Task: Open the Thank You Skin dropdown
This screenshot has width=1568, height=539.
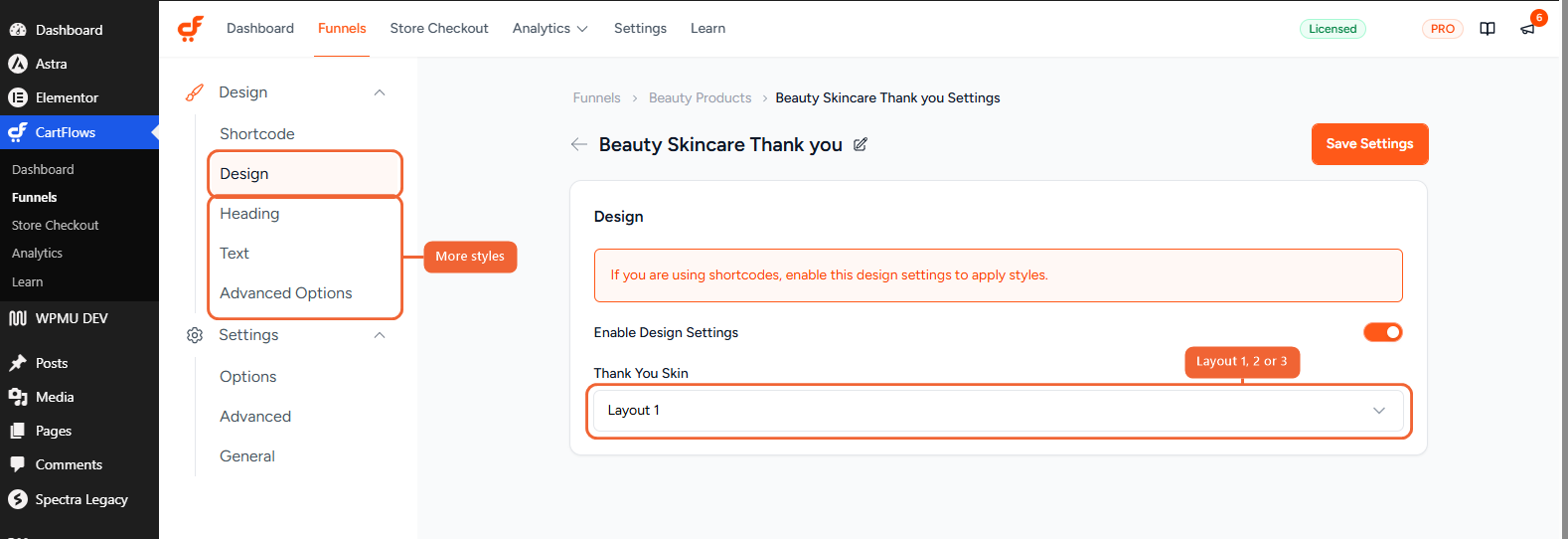Action: pos(998,411)
